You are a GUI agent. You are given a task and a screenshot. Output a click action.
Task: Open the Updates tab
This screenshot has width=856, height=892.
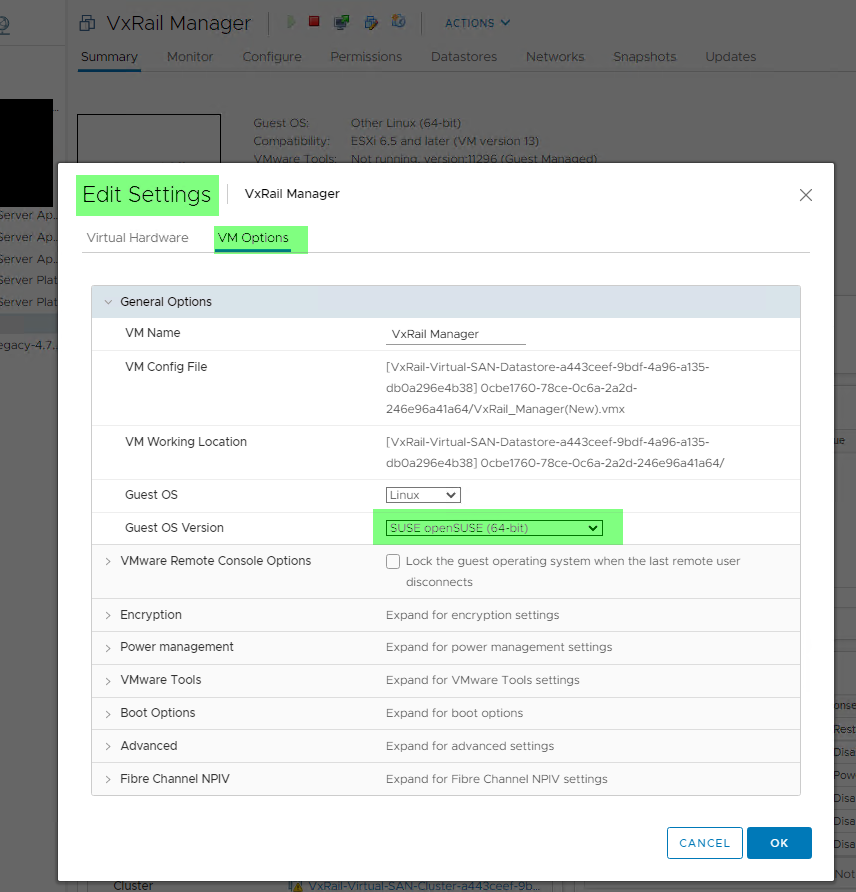tap(730, 57)
